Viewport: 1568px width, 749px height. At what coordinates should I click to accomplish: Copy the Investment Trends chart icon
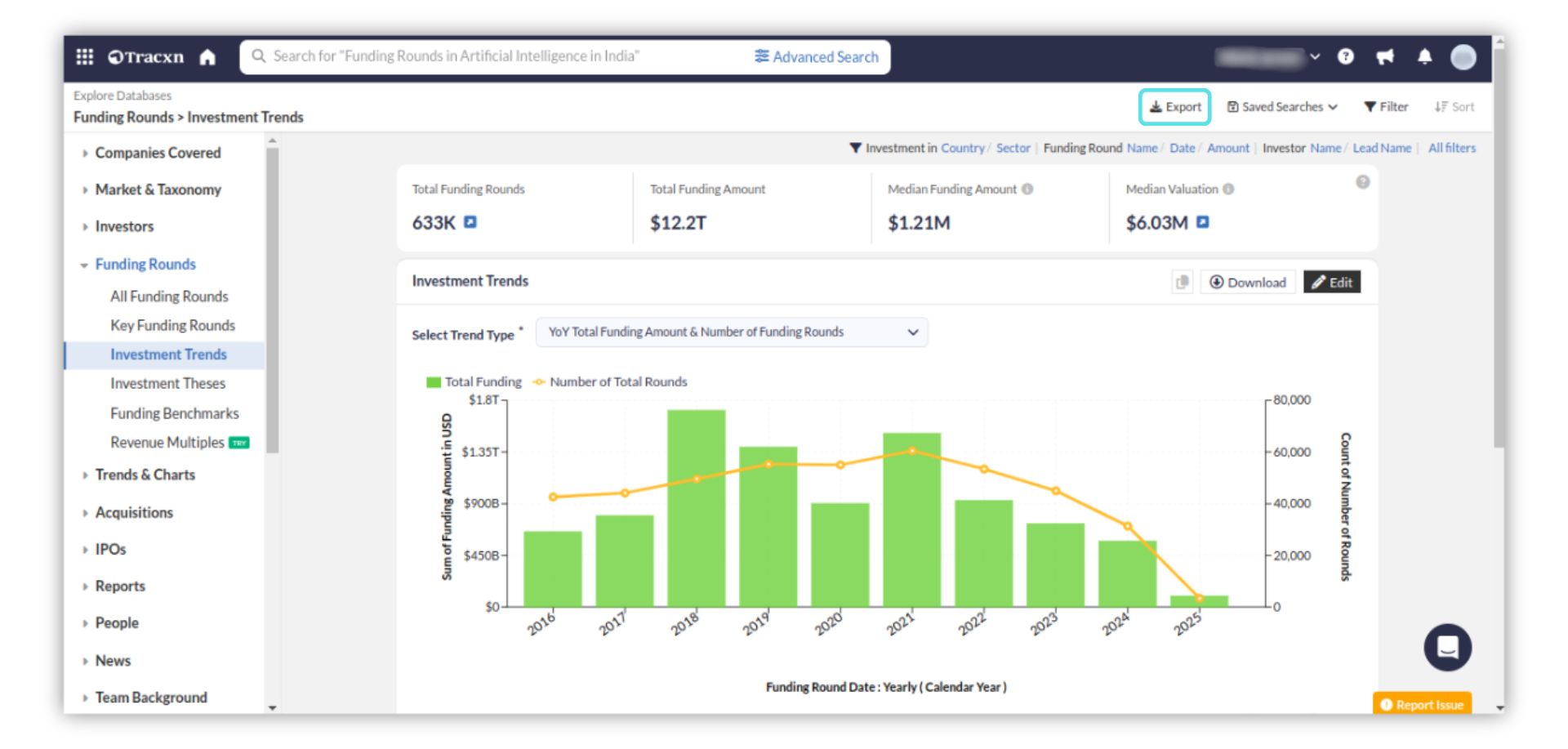click(x=1182, y=283)
